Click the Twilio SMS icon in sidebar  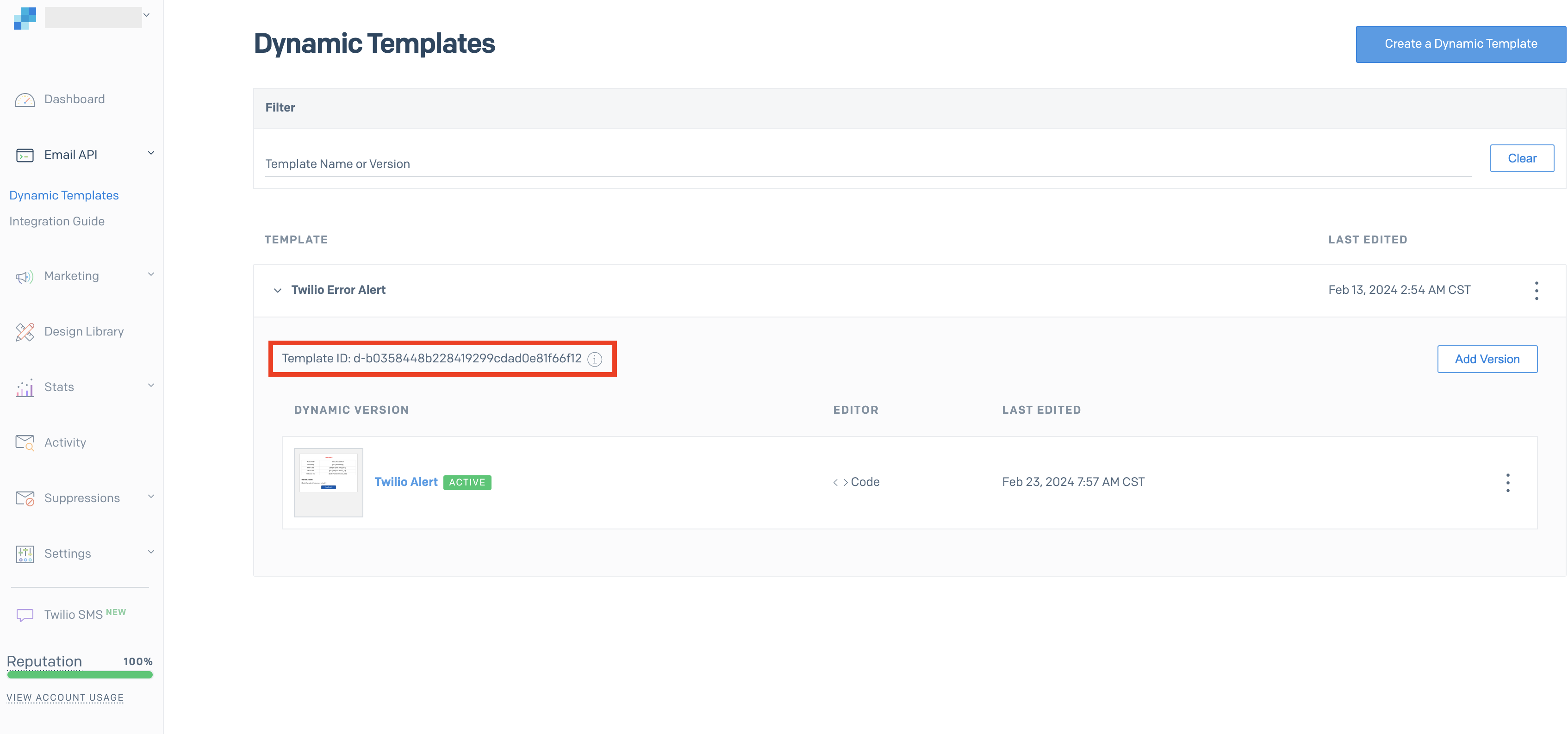point(25,614)
